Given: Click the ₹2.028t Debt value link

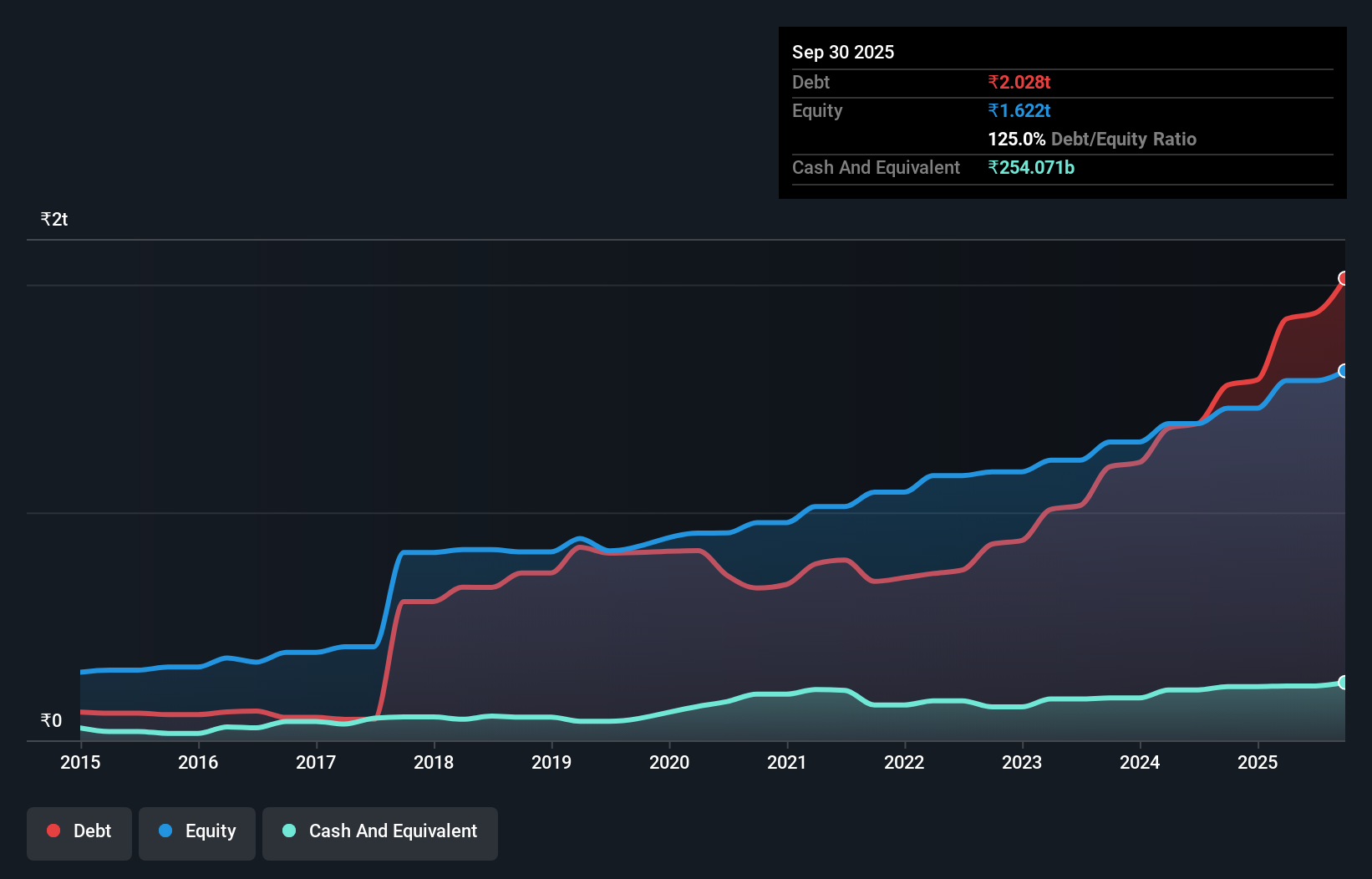Looking at the screenshot, I should [x=1018, y=82].
